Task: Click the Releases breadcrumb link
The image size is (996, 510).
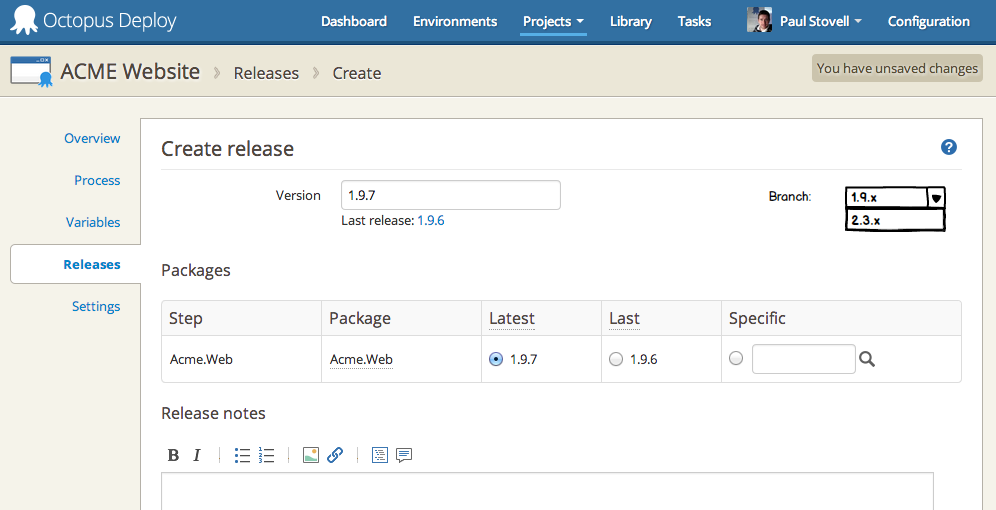Action: [x=266, y=73]
